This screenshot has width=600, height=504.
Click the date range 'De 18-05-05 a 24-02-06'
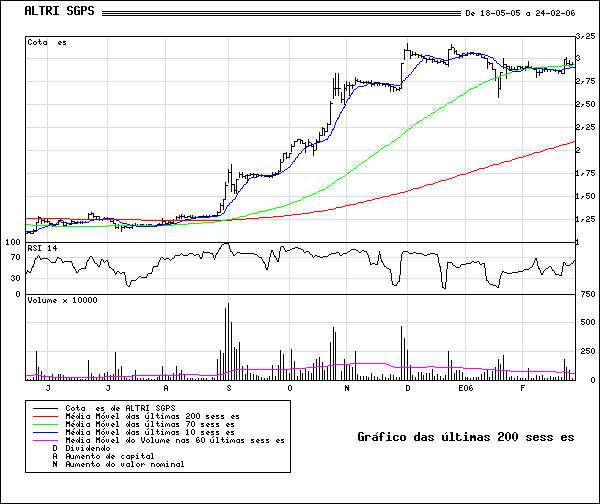point(520,13)
